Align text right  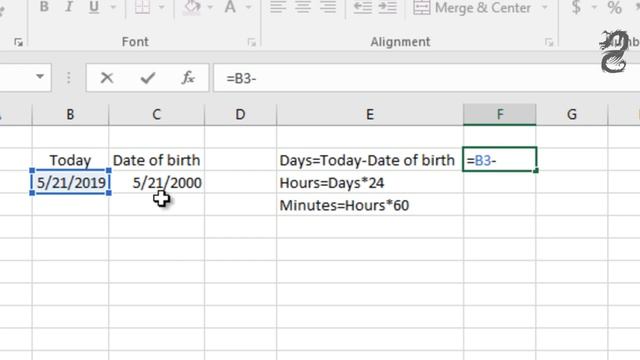328,7
